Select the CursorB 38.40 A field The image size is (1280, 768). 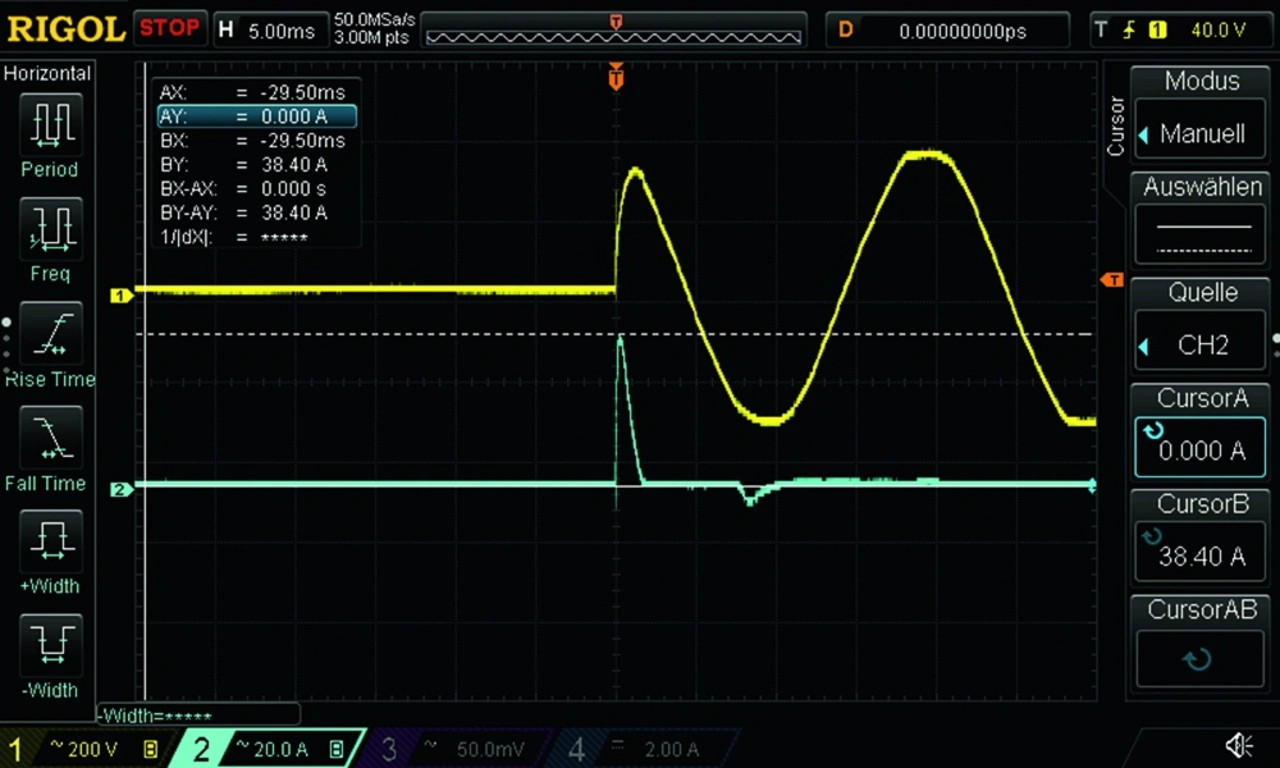1201,556
